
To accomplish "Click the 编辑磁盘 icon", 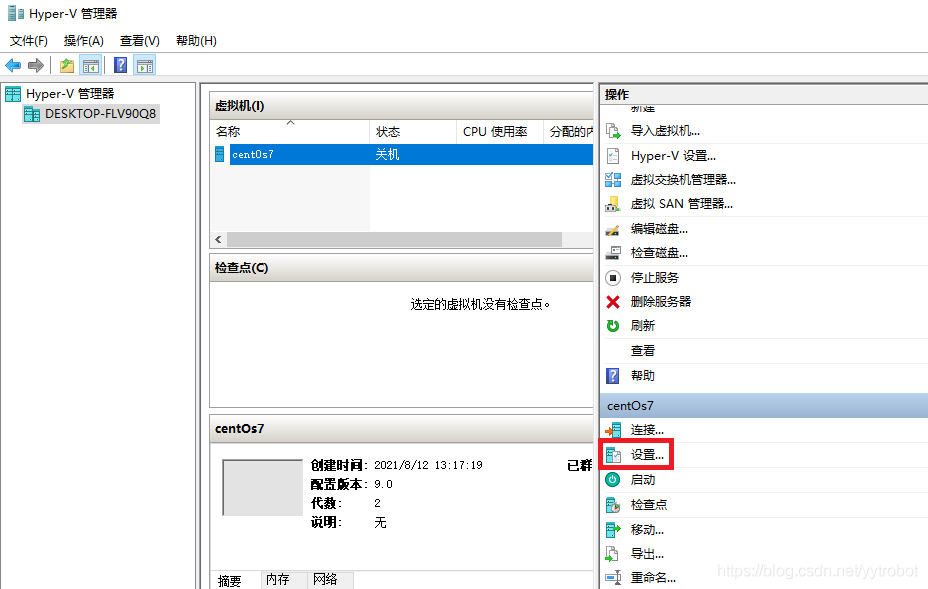I will 613,230.
